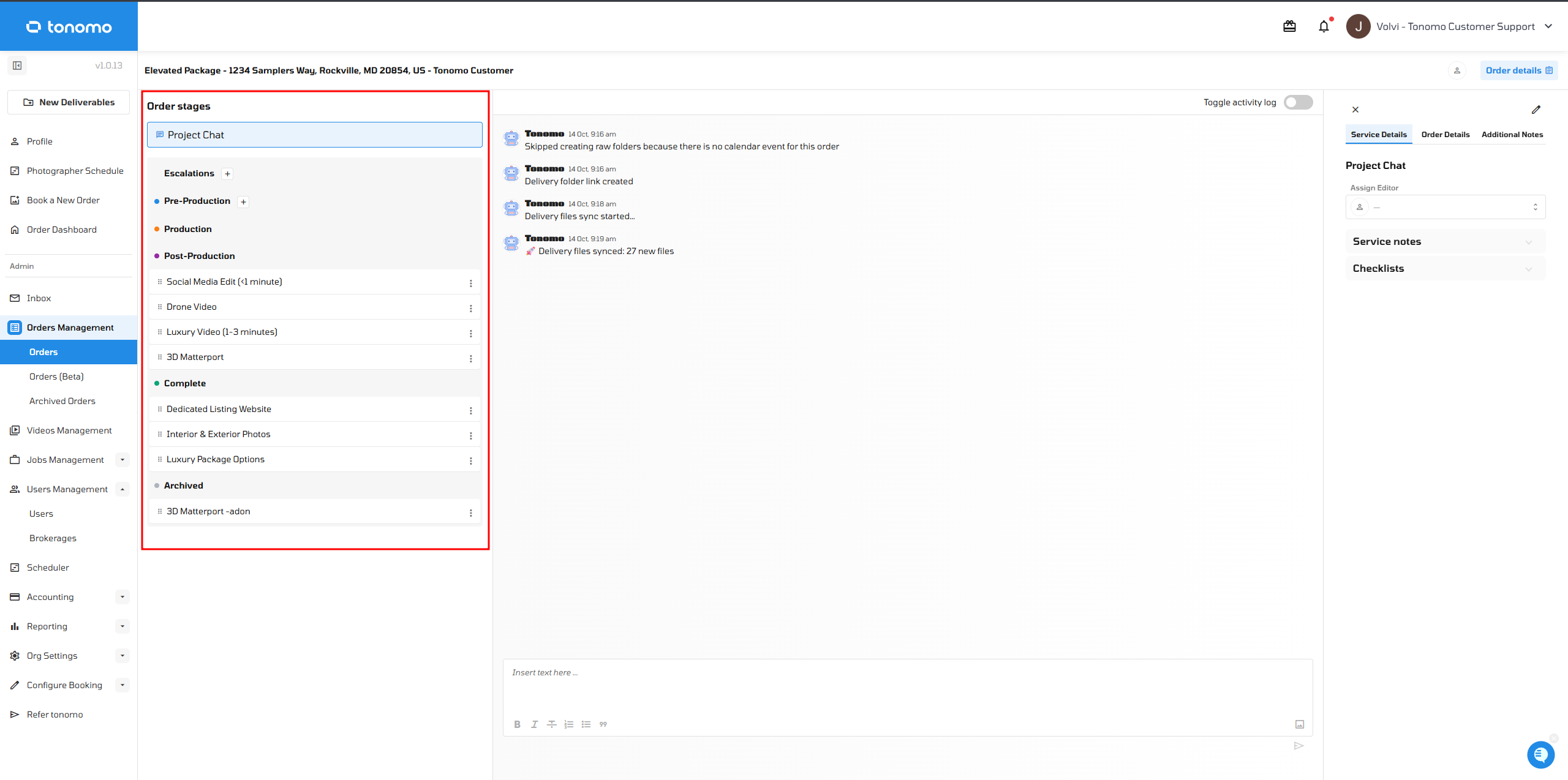
Task: Close the service details panel
Action: tap(1355, 110)
